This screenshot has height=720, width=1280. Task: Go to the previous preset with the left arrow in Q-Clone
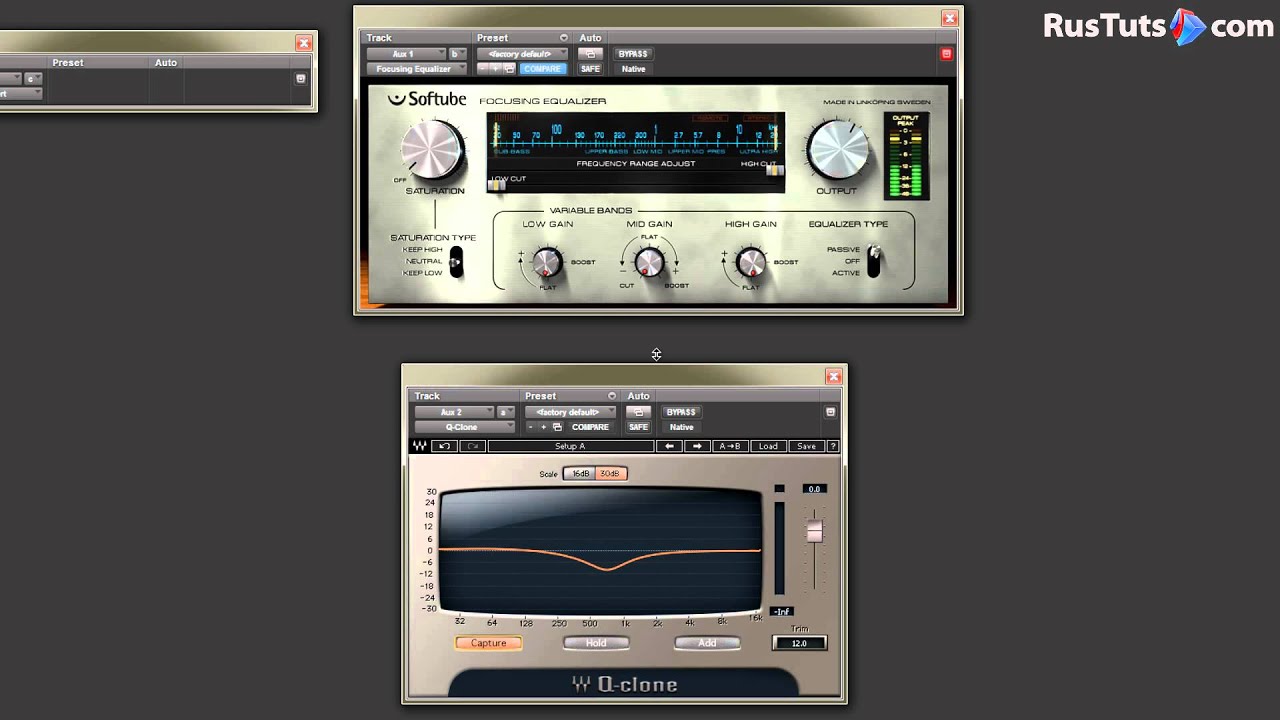(669, 446)
